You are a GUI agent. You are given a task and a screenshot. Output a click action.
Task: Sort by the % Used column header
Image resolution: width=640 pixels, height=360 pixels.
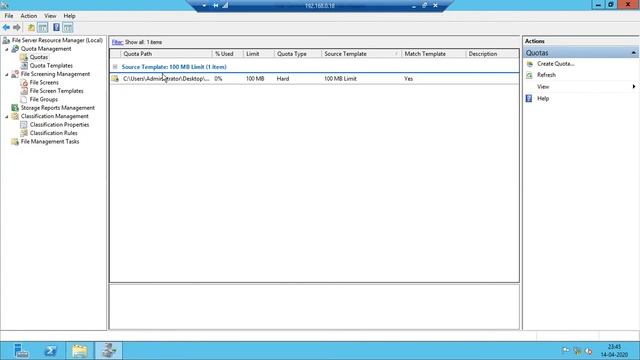(x=227, y=53)
